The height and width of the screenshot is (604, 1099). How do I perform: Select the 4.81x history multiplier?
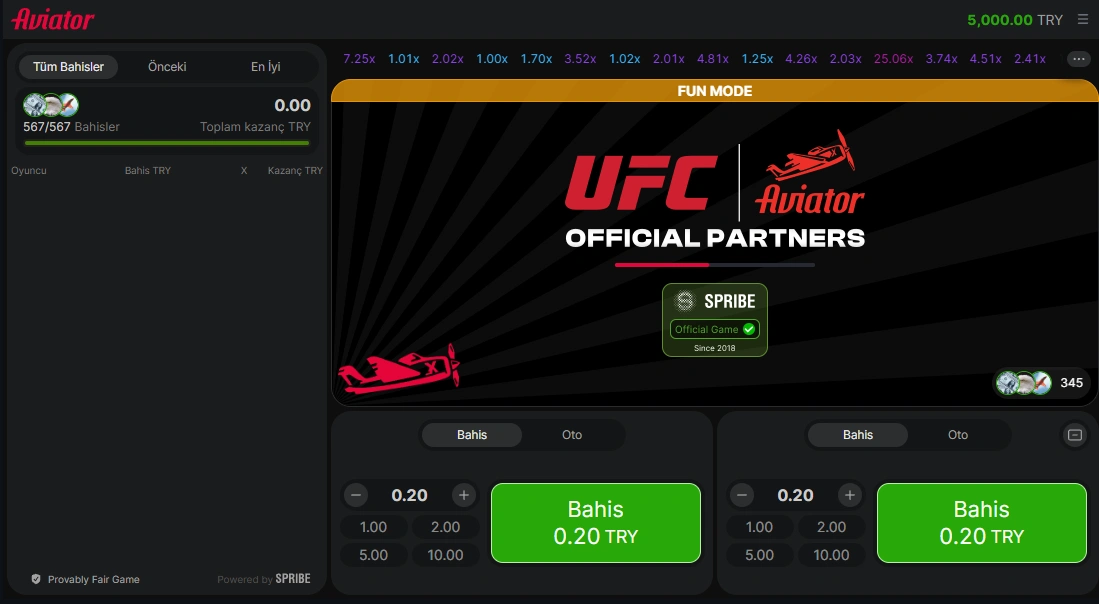tap(713, 59)
